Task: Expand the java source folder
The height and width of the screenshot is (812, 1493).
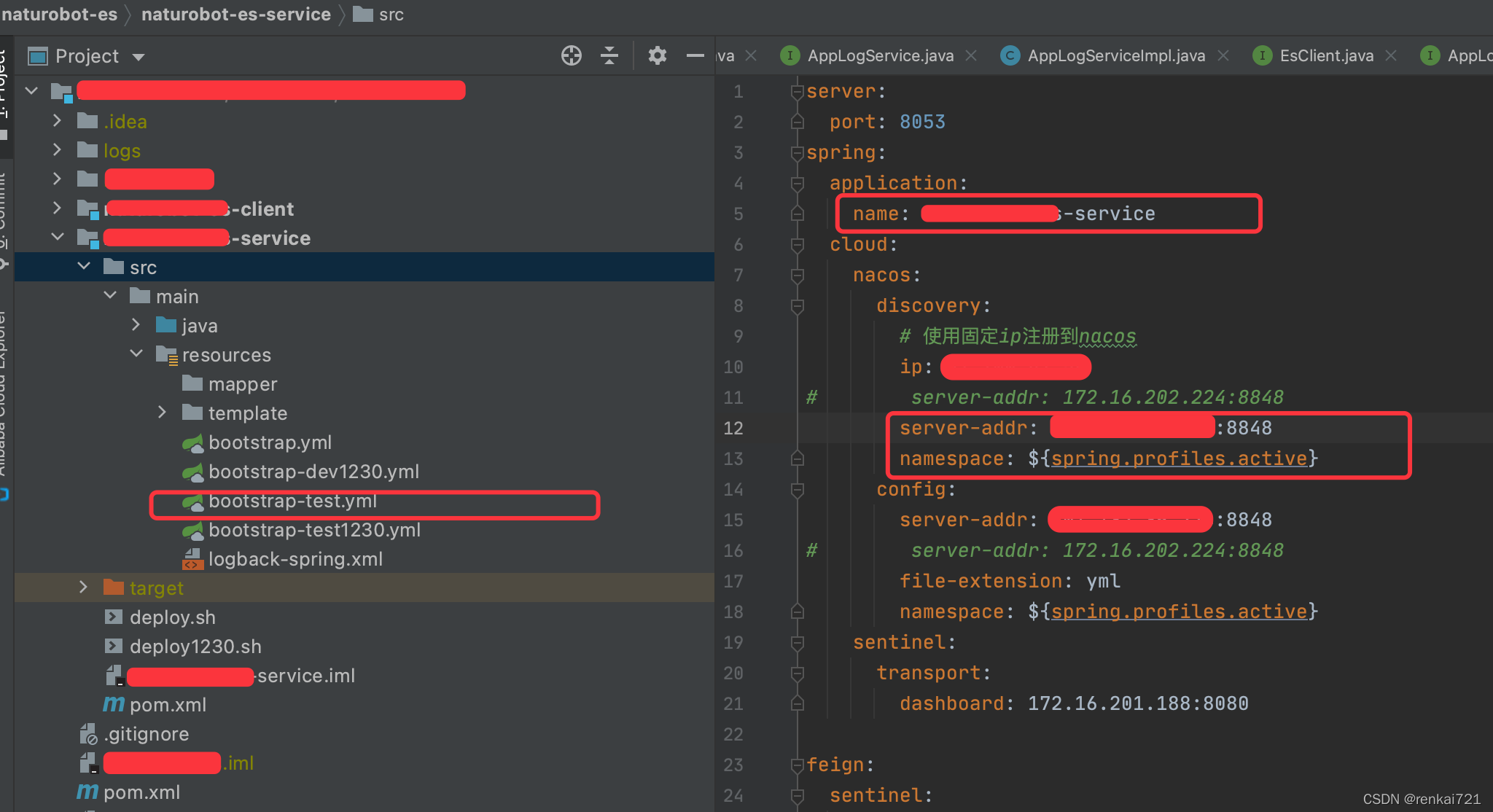Action: pyautogui.click(x=136, y=324)
